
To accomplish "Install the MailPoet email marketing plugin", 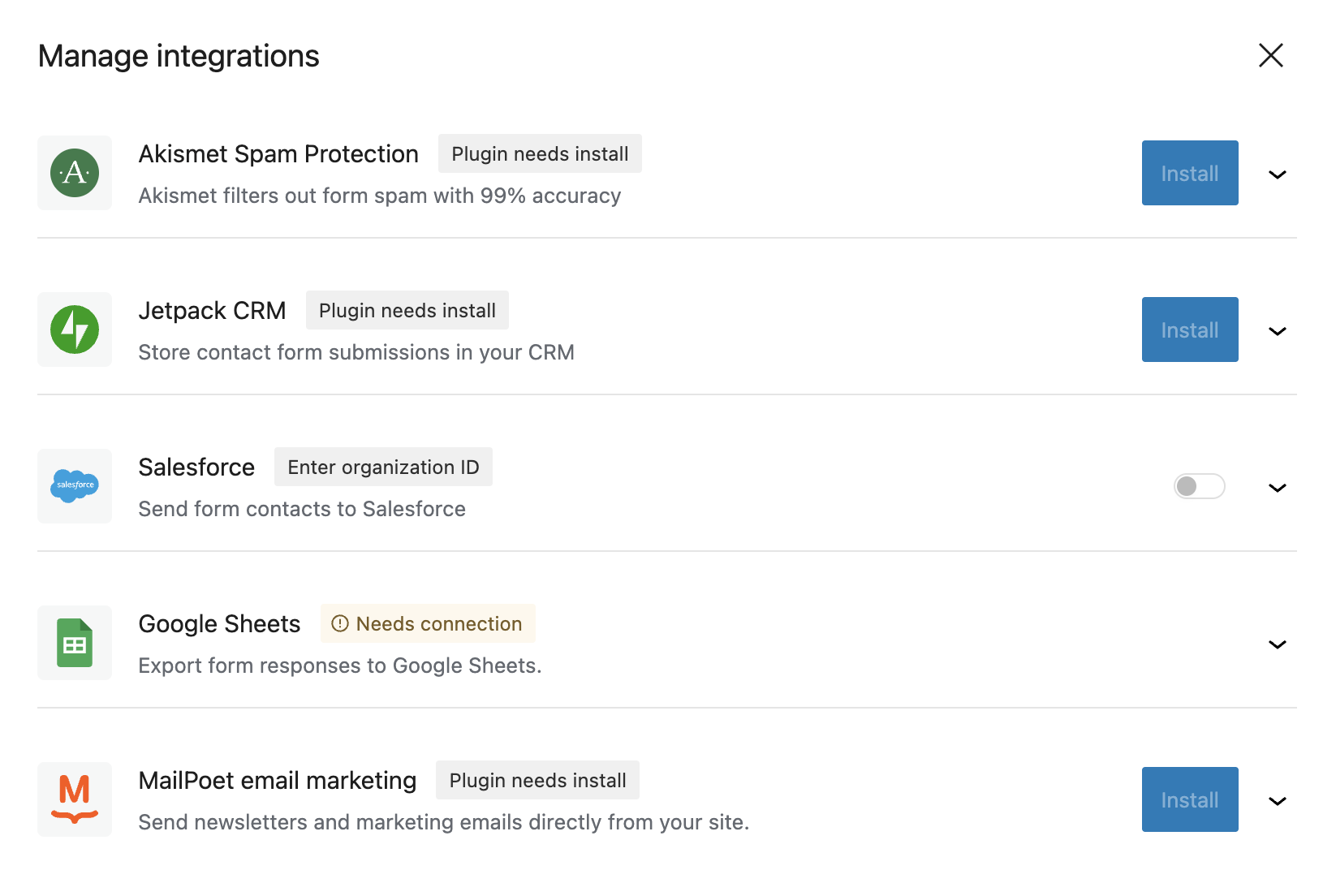I will (1189, 799).
